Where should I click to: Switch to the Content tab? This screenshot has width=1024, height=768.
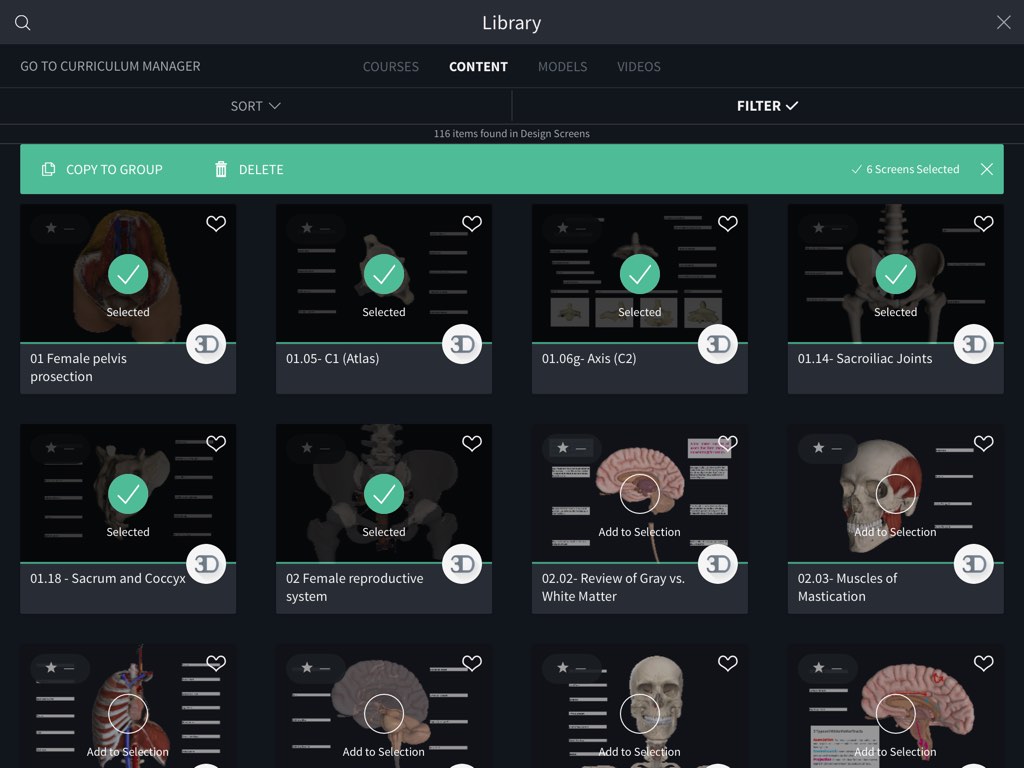tap(478, 67)
